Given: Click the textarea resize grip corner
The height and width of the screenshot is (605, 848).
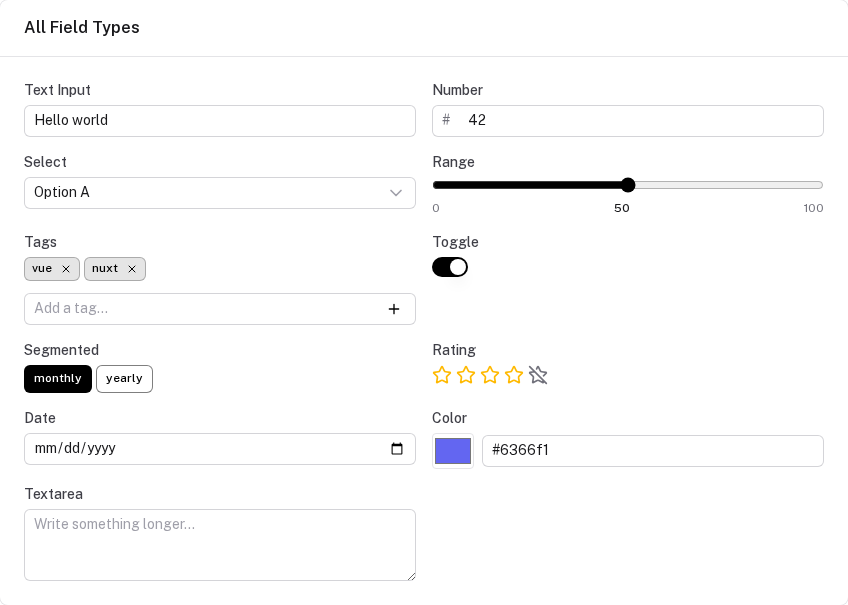Looking at the screenshot, I should click(x=412, y=576).
